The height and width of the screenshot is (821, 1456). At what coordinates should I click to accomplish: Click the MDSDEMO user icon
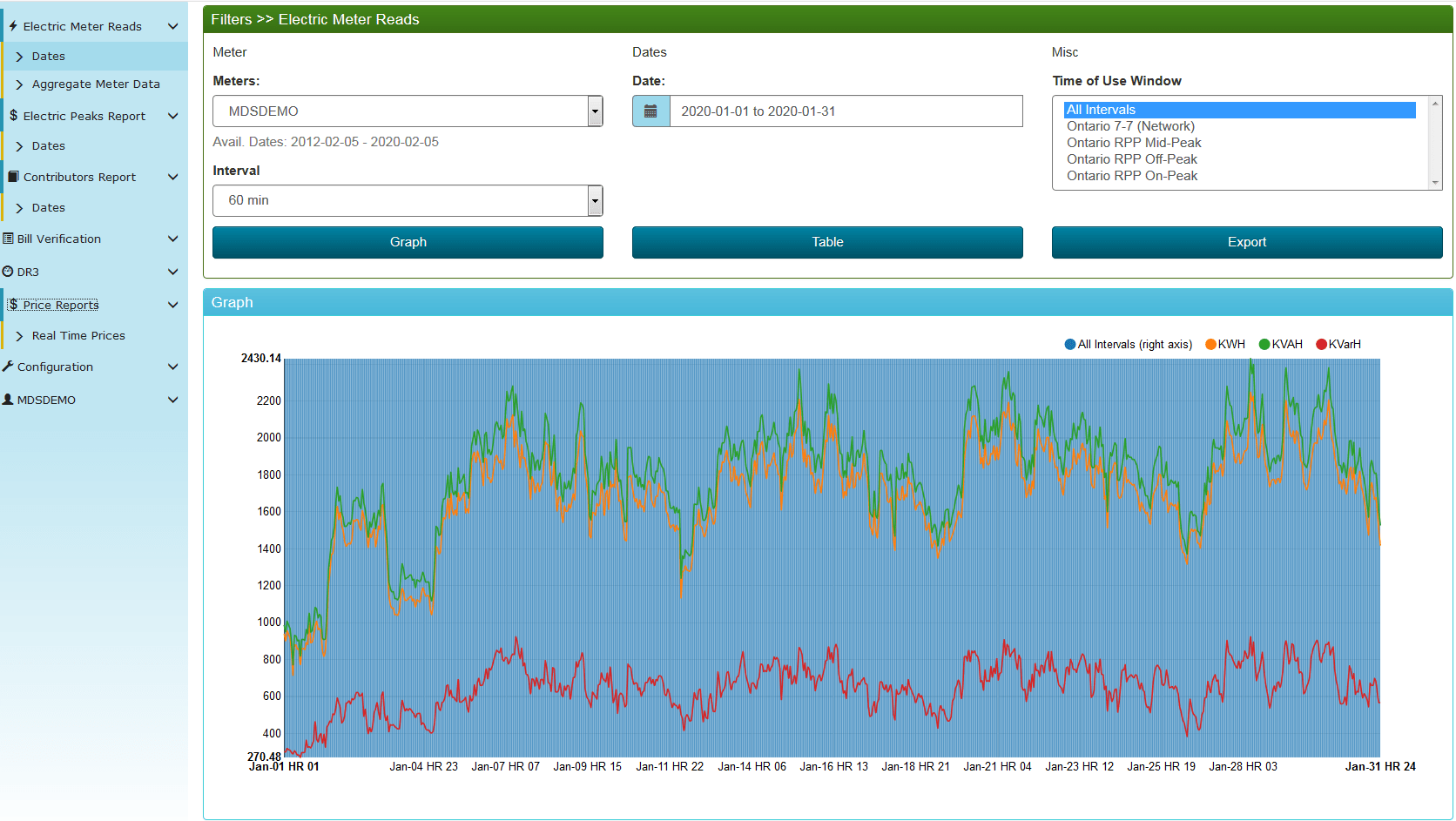[8, 399]
